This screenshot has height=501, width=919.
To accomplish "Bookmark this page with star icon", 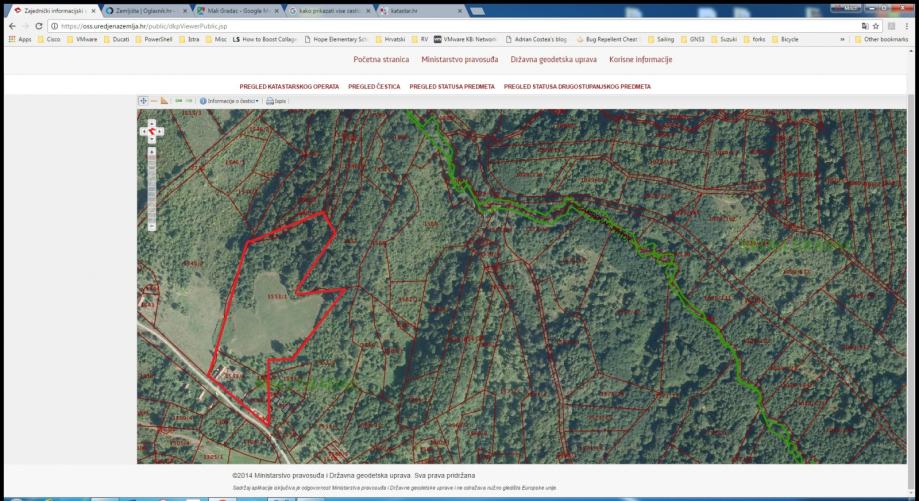I will coord(876,26).
